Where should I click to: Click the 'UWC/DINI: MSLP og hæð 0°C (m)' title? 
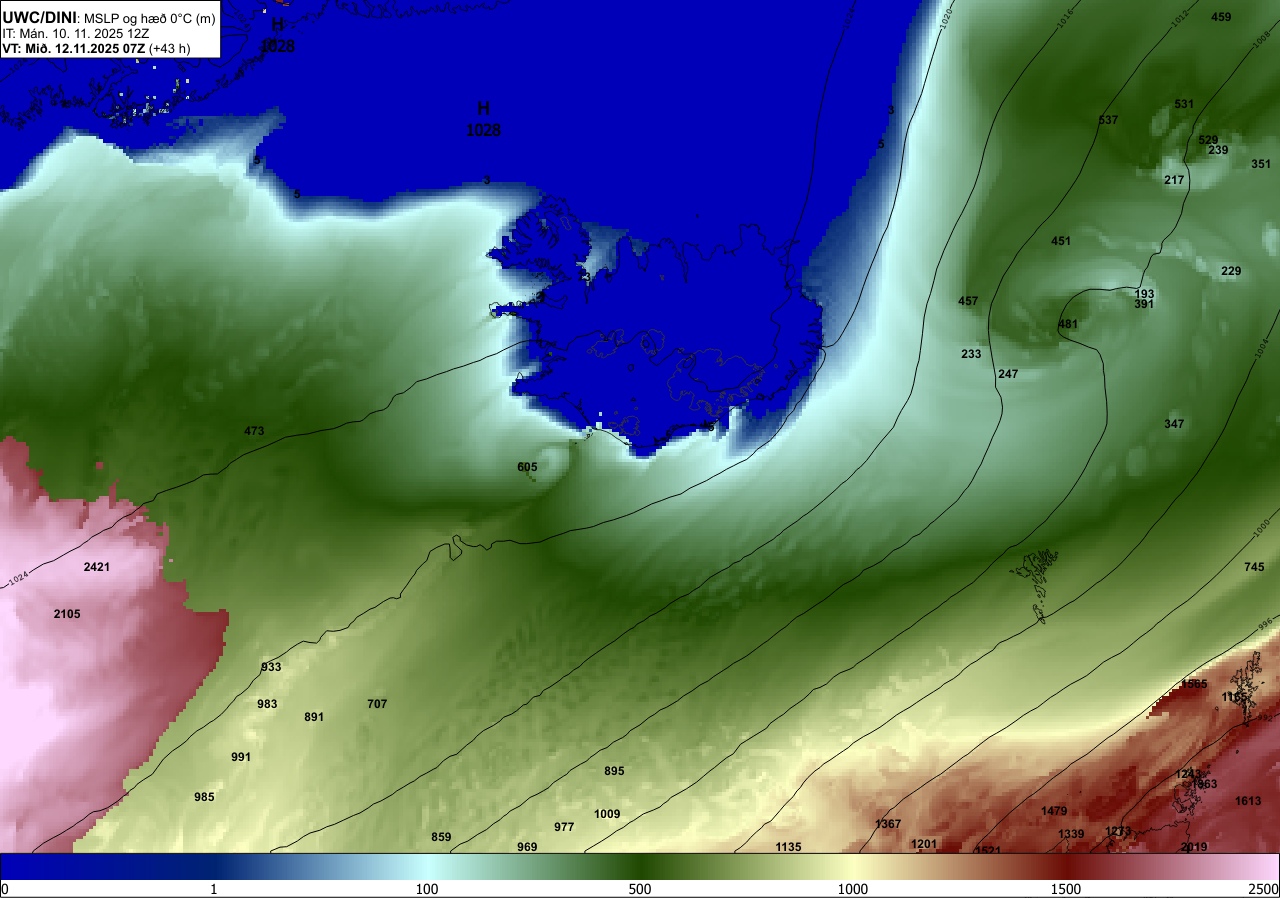109,16
